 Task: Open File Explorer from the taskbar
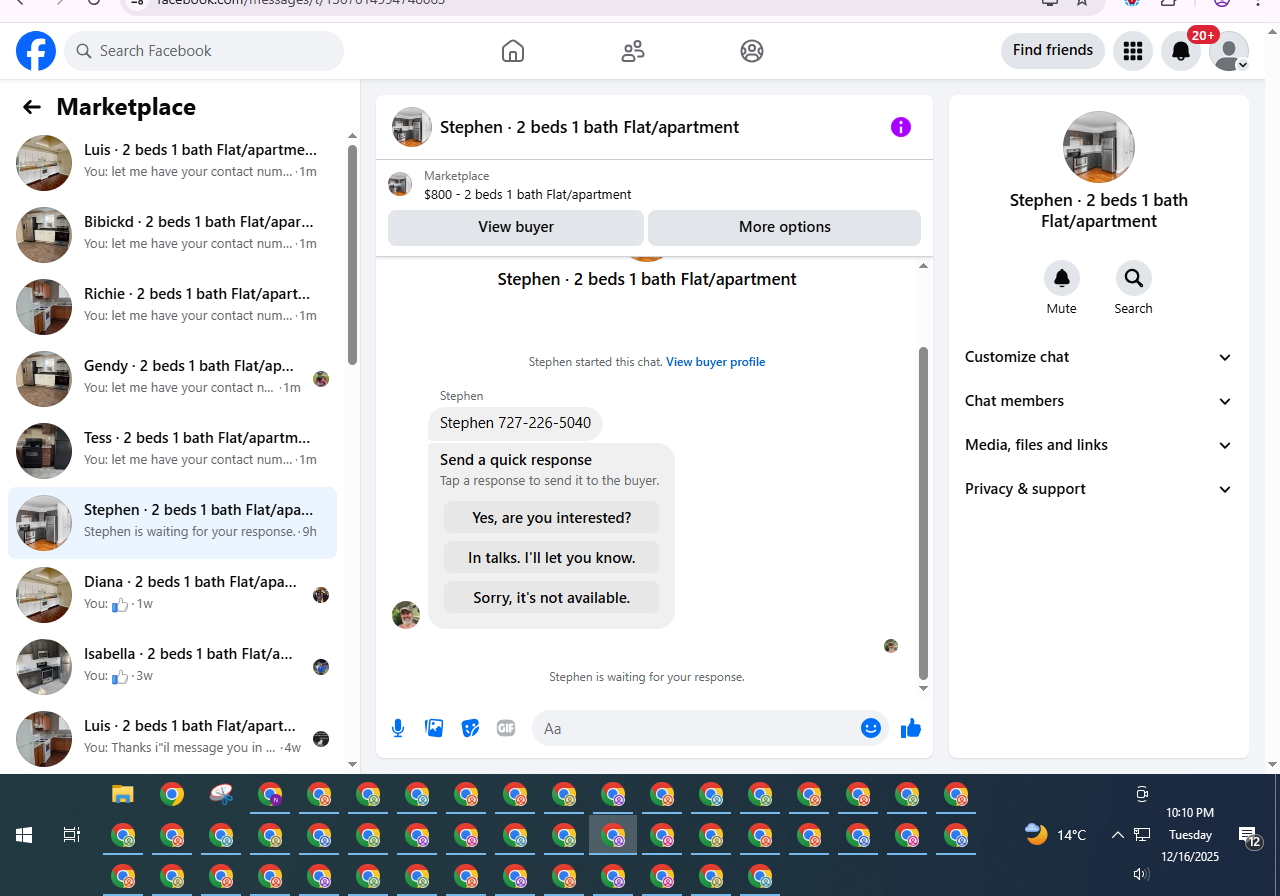(x=122, y=795)
